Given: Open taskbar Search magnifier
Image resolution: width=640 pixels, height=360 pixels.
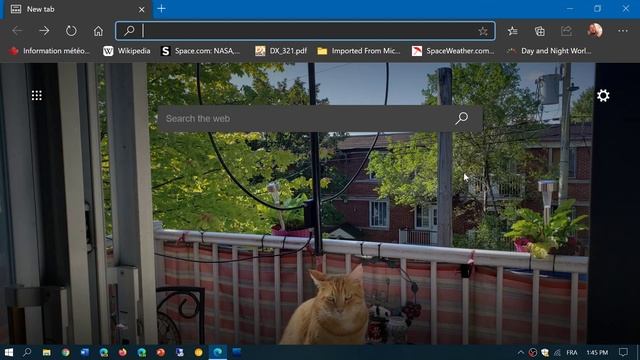Looking at the screenshot, I should click(x=27, y=352).
